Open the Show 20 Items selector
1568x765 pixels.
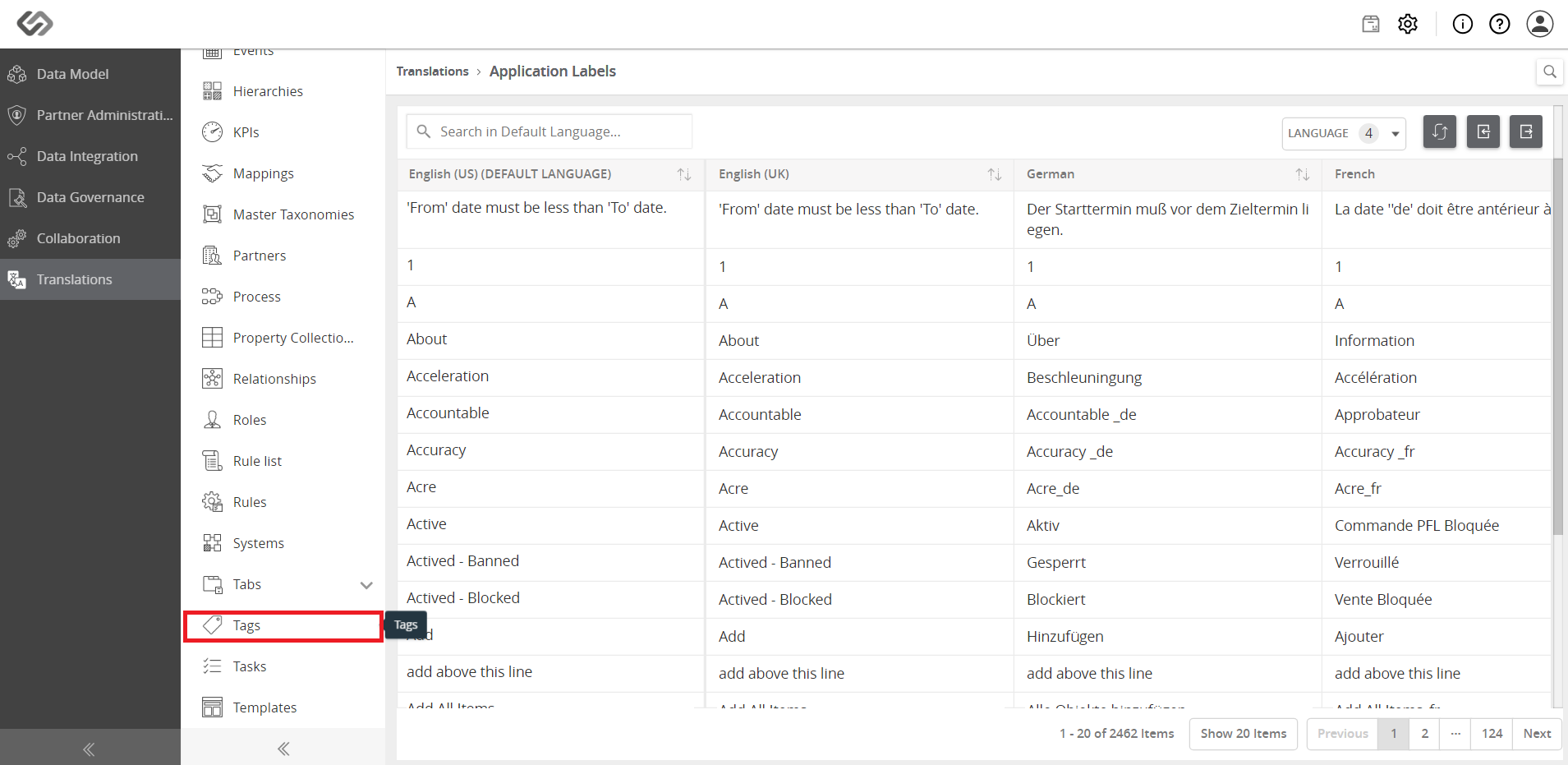pyautogui.click(x=1244, y=734)
